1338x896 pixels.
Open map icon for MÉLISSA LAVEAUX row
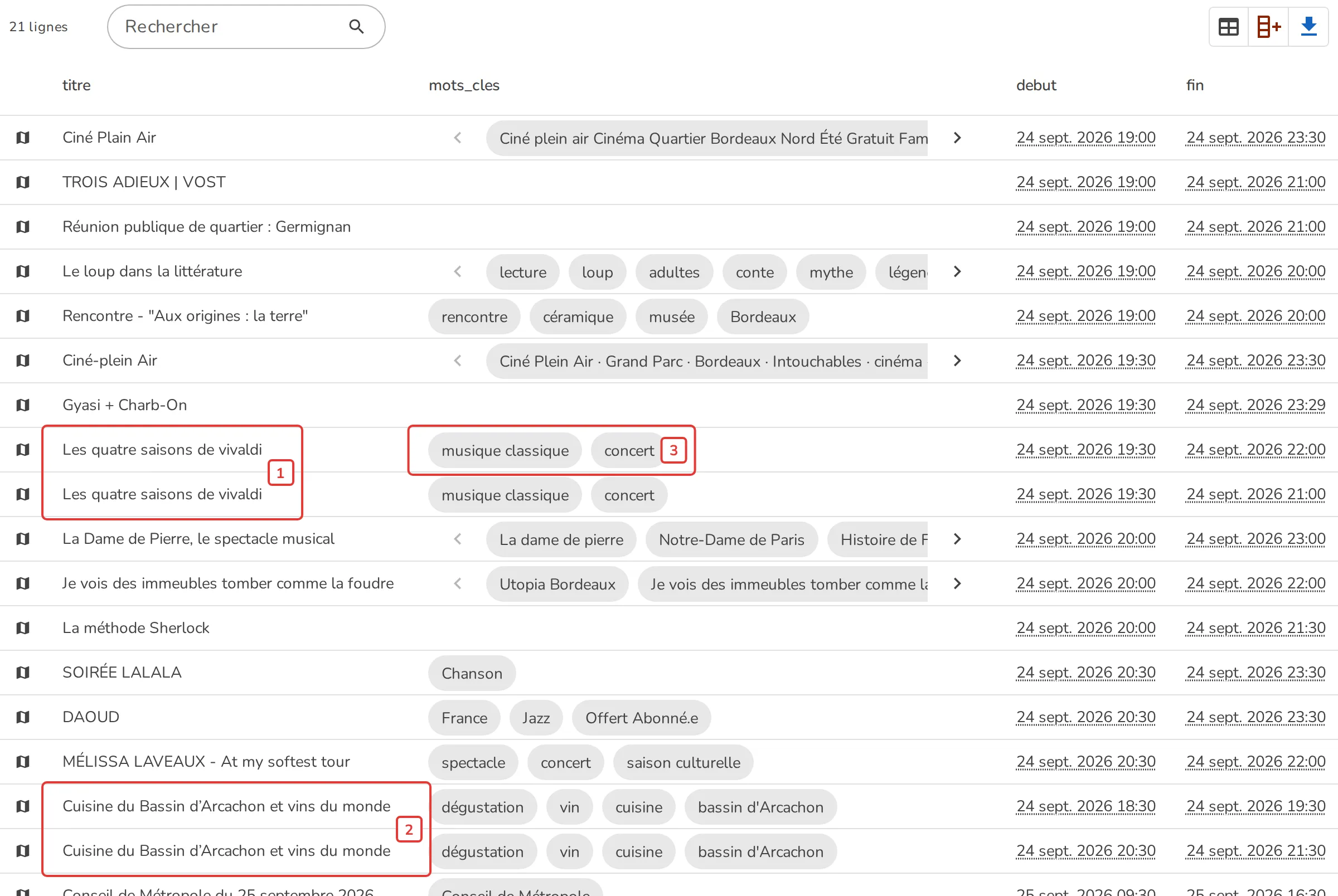point(23,762)
